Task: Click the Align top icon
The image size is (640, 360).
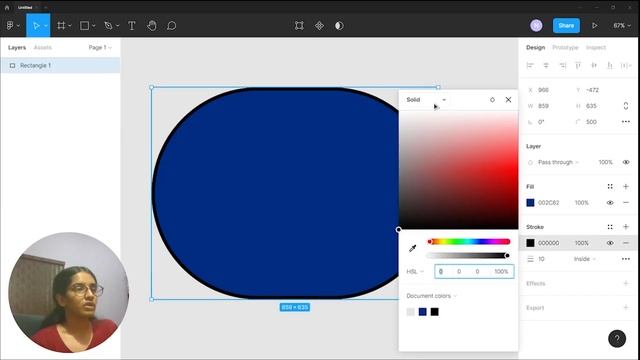Action: (578, 65)
